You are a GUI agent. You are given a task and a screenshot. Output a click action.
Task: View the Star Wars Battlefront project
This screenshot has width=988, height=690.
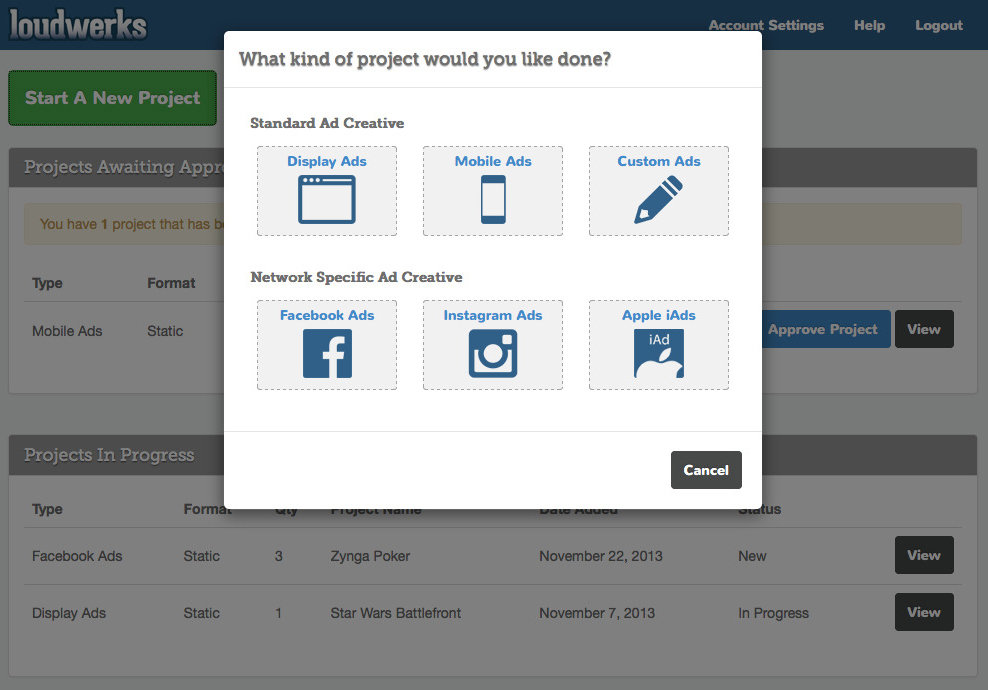924,612
